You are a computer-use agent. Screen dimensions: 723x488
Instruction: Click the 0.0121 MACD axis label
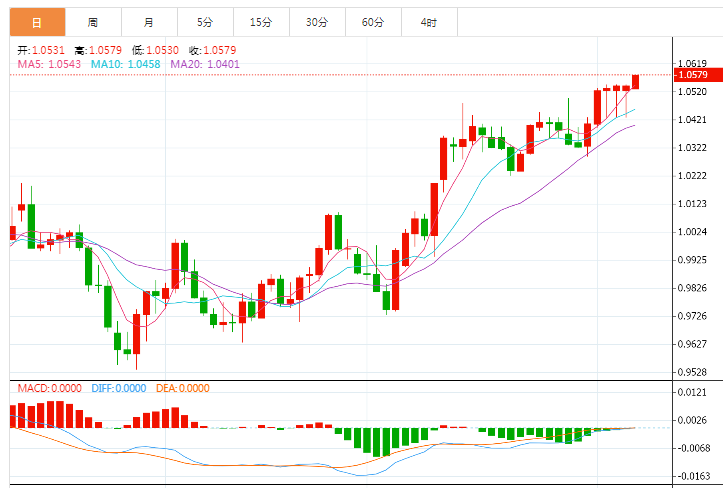[x=692, y=393]
